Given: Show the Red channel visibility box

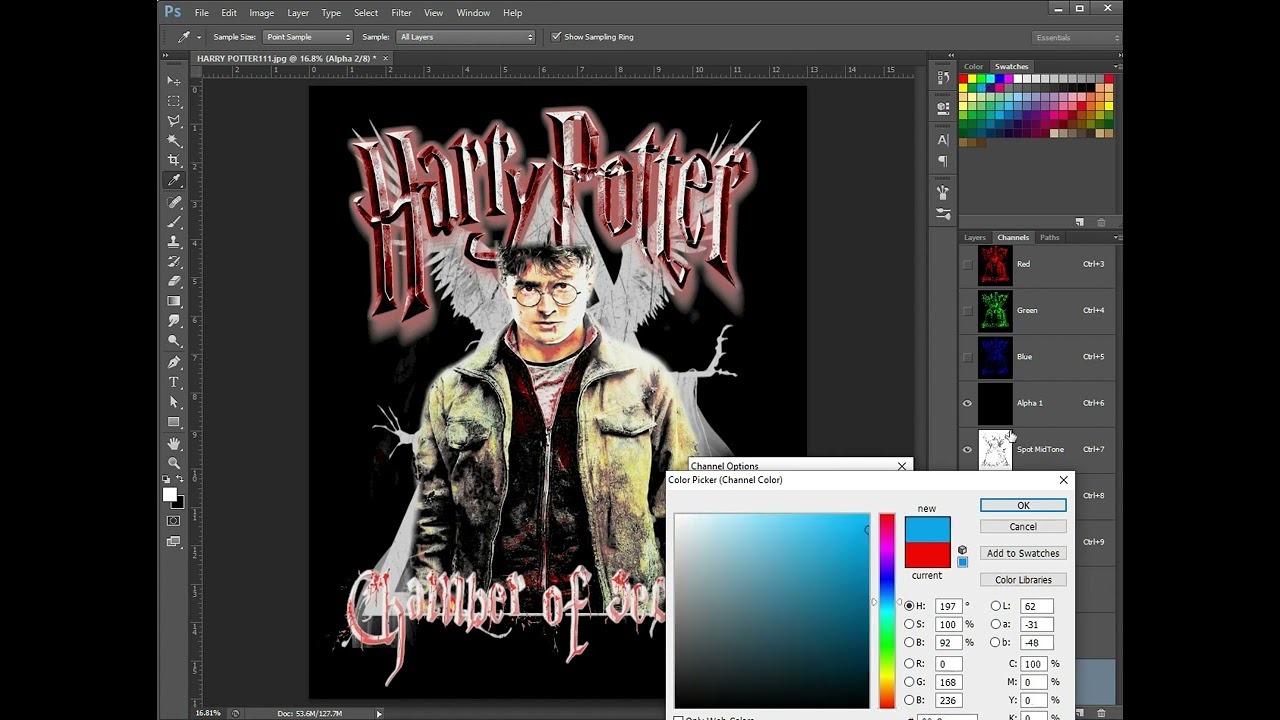Looking at the screenshot, I should [967, 264].
